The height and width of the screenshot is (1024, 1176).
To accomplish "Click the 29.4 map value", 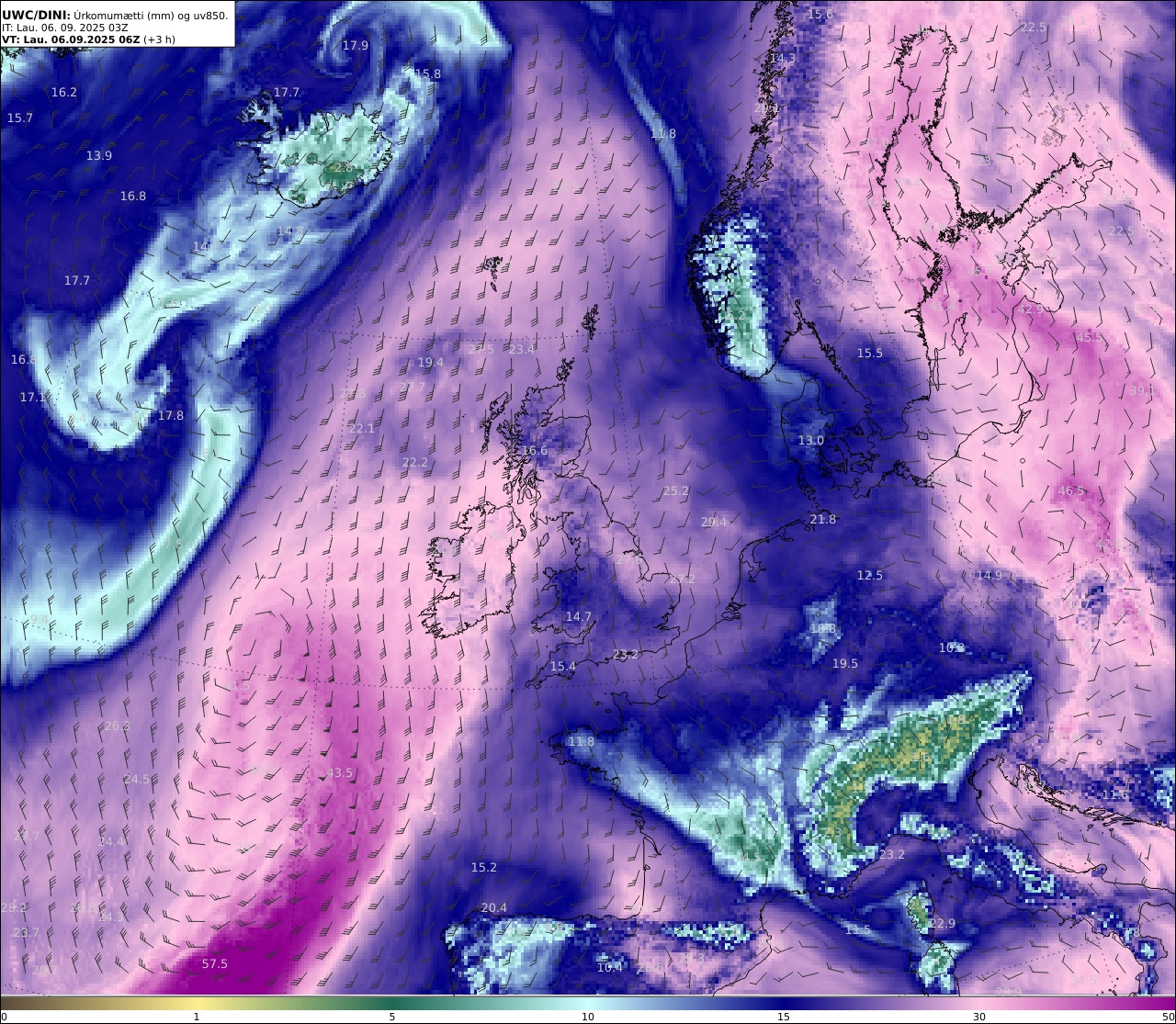I will click(714, 522).
